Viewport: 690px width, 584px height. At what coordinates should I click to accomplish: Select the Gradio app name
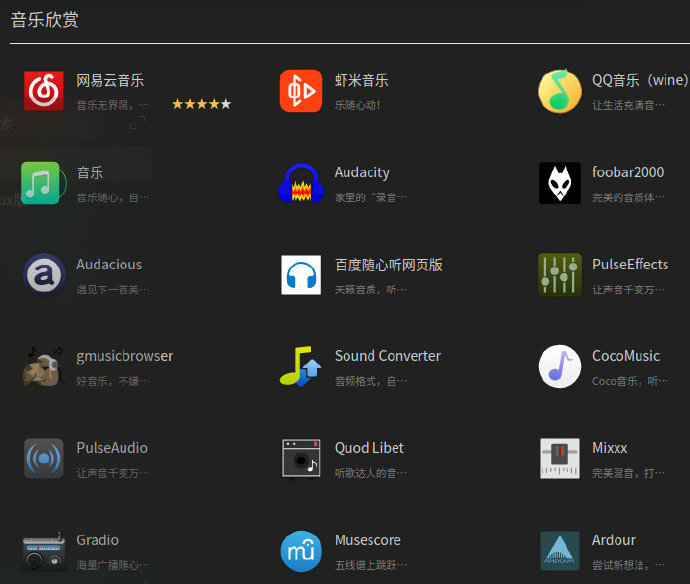pos(97,540)
